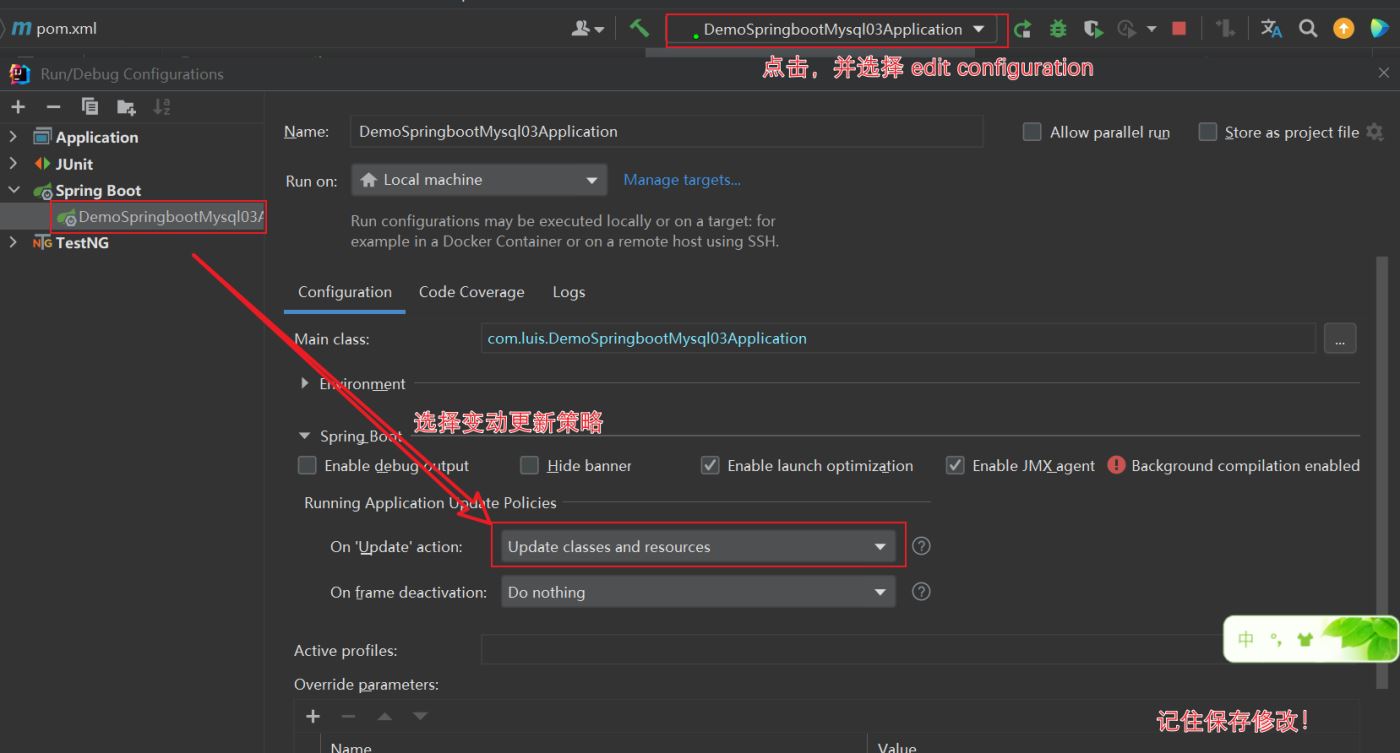Enable the Allow parallel run checkbox

pos(1032,132)
